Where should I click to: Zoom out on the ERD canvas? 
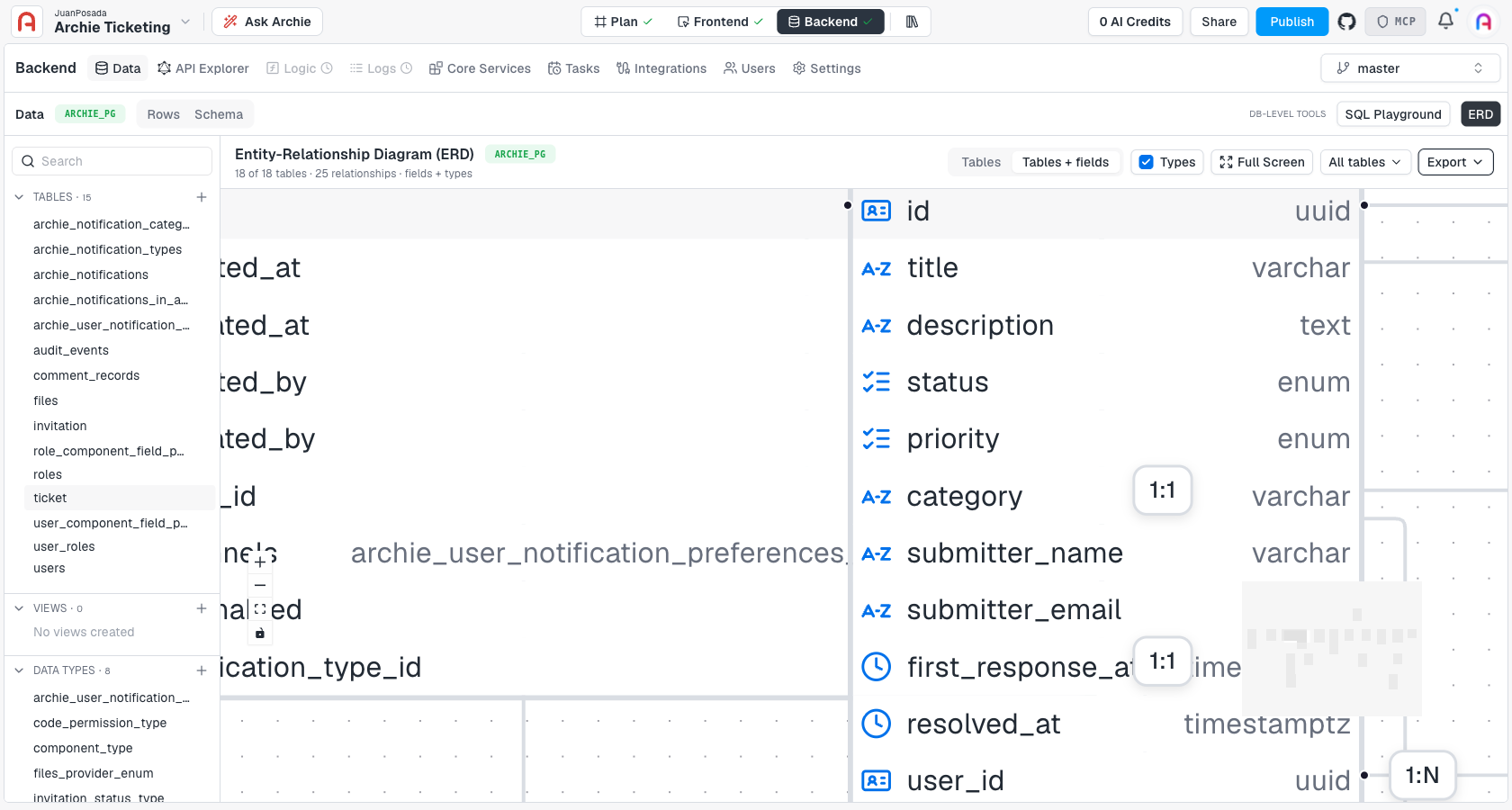(260, 585)
